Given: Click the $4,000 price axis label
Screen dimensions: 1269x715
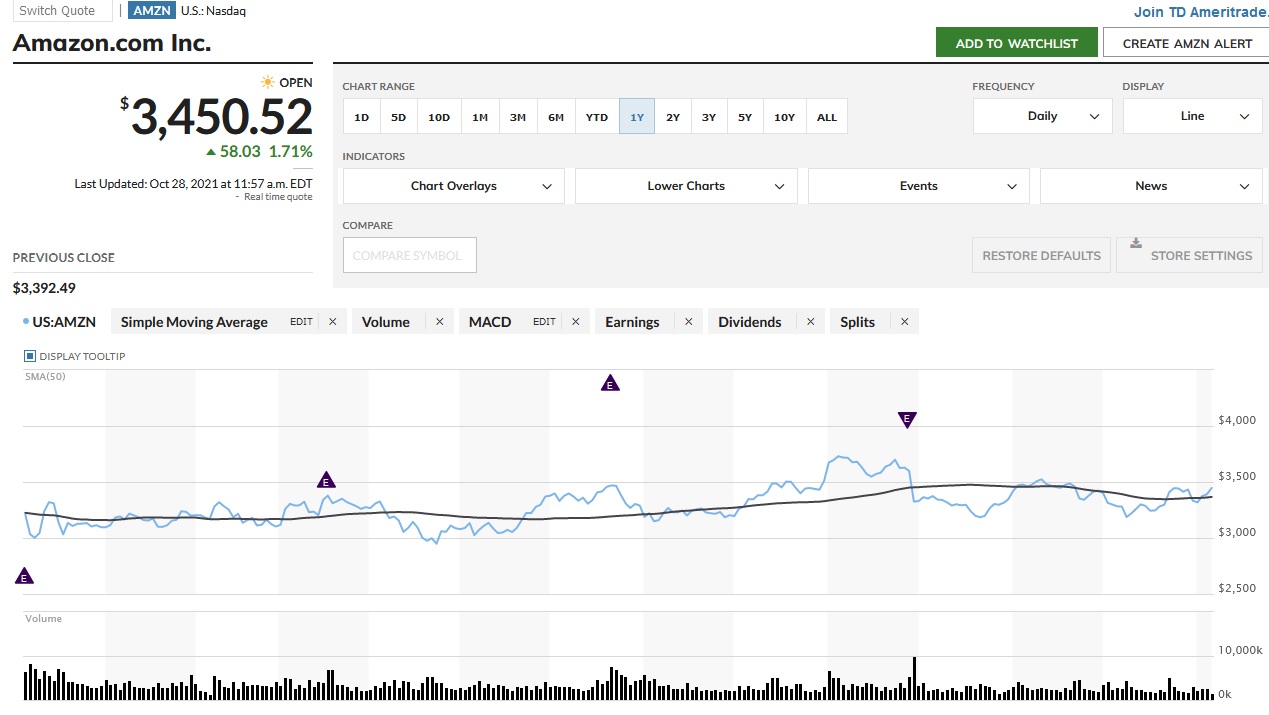Looking at the screenshot, I should (1238, 420).
